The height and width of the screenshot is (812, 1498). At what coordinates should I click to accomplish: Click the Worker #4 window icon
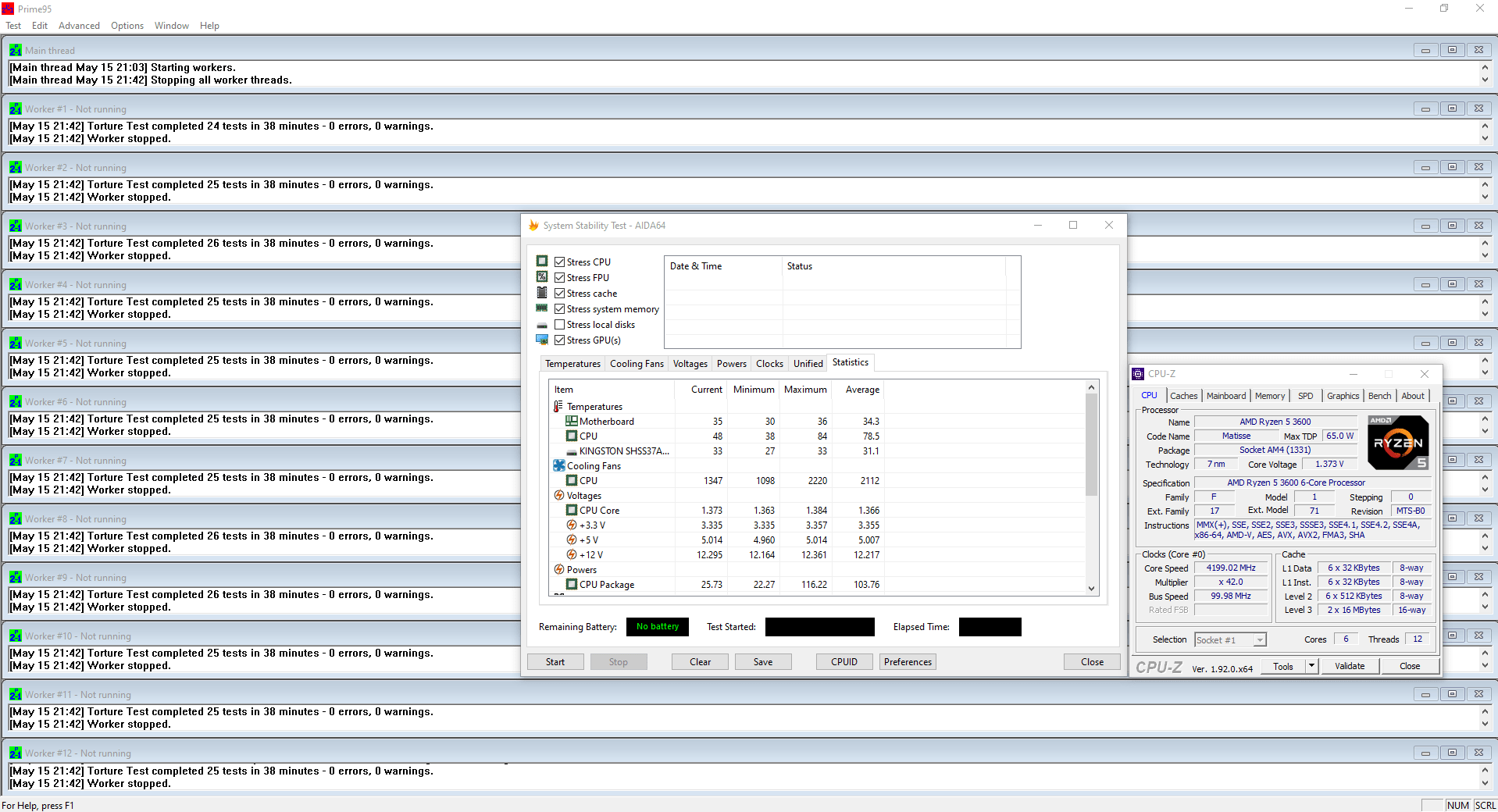coord(16,284)
